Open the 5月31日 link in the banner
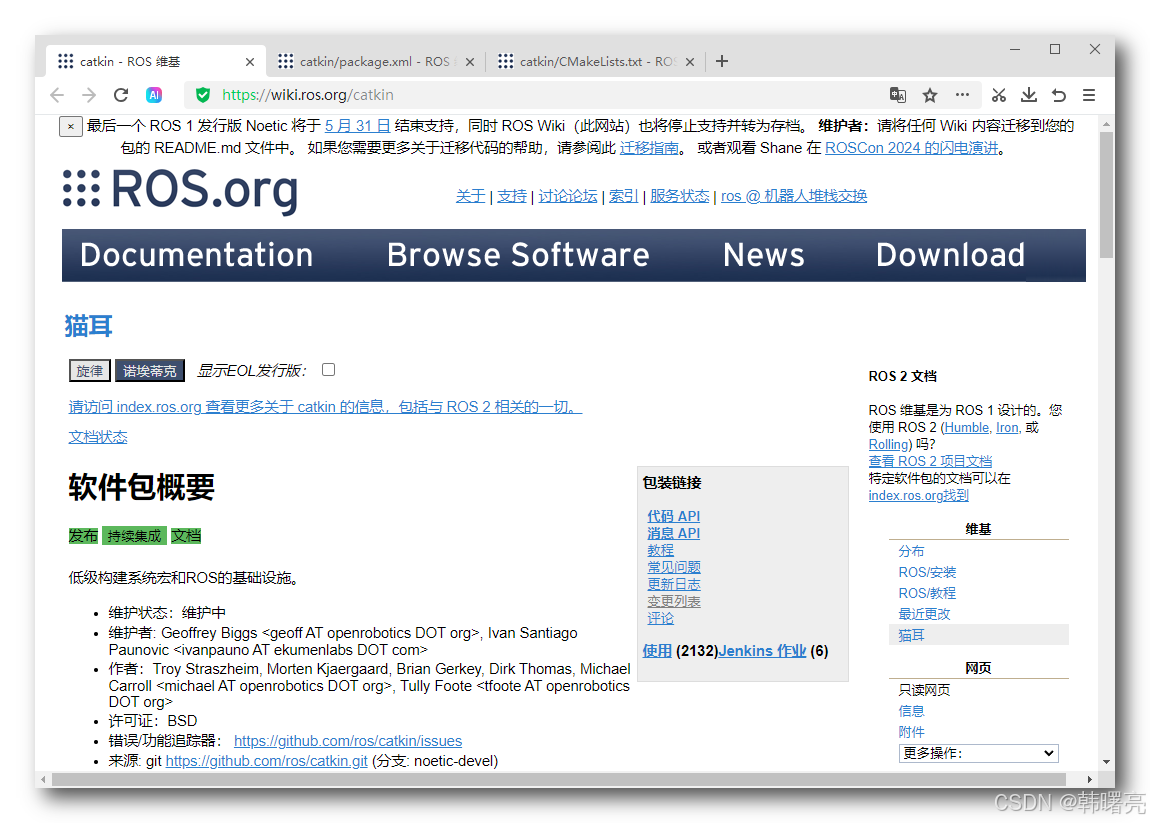 pos(357,125)
